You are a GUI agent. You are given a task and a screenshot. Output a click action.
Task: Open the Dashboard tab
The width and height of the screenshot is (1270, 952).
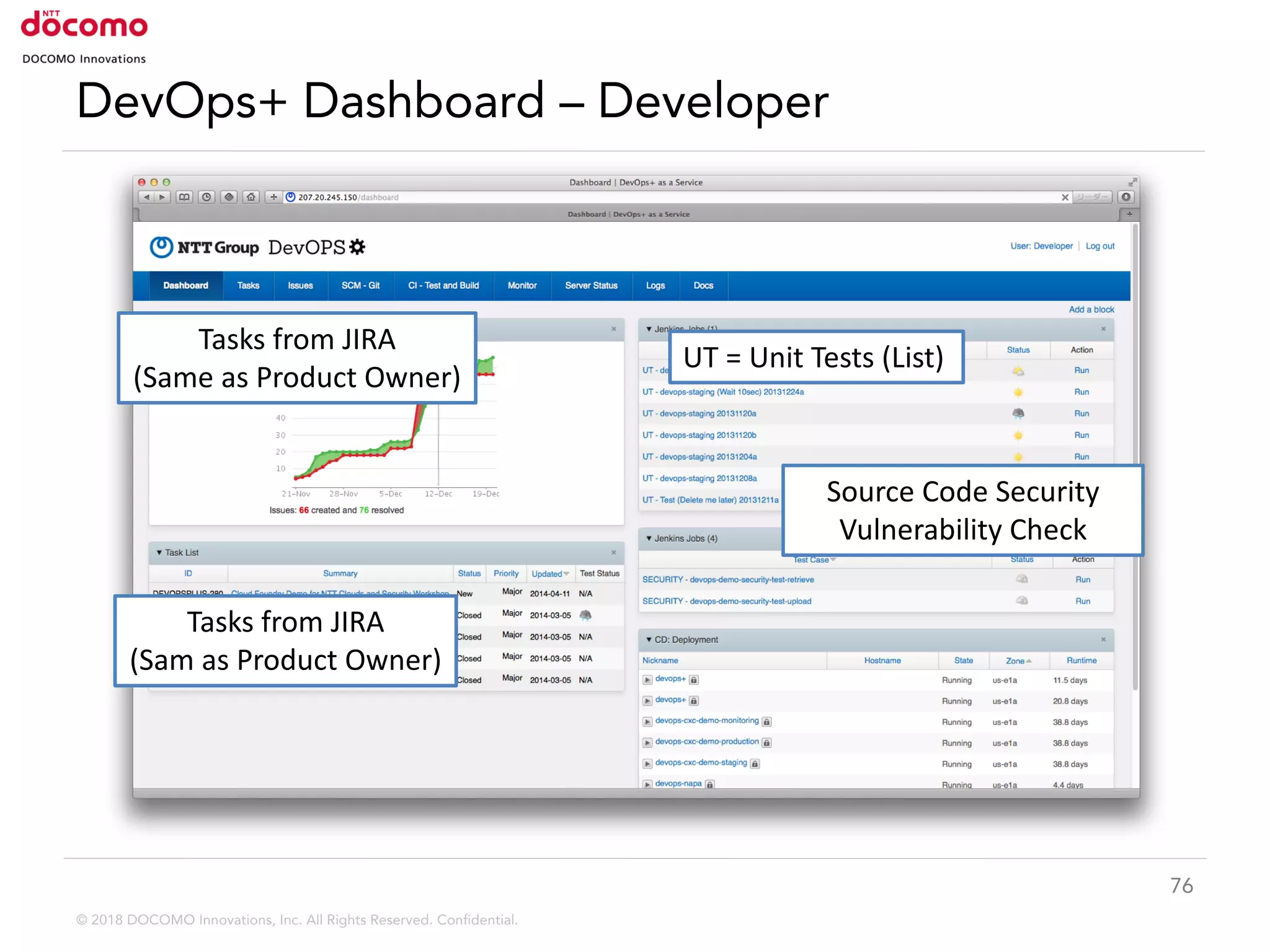[185, 285]
